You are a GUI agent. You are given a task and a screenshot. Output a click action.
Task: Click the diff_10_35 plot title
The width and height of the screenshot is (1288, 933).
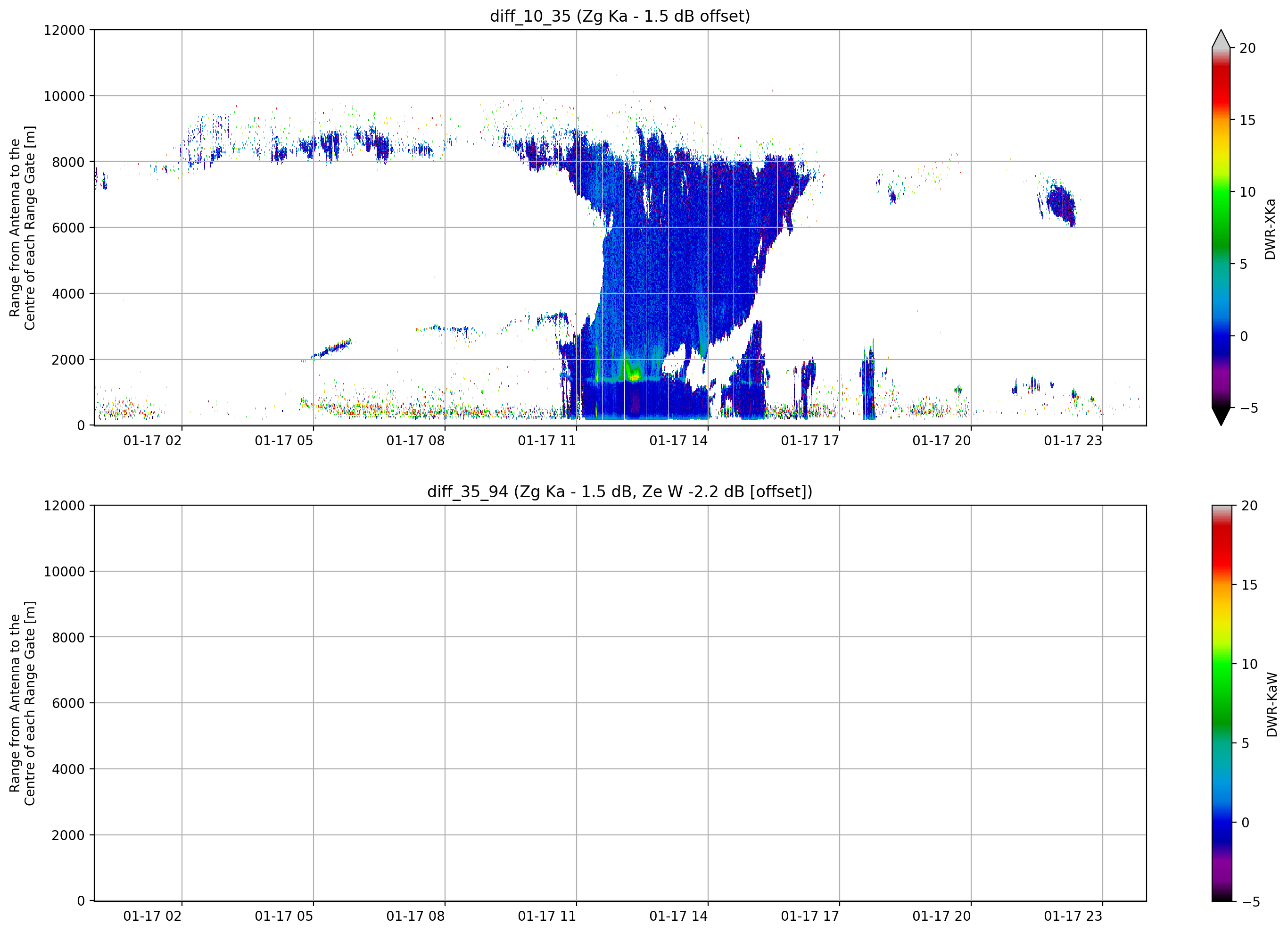(x=619, y=16)
